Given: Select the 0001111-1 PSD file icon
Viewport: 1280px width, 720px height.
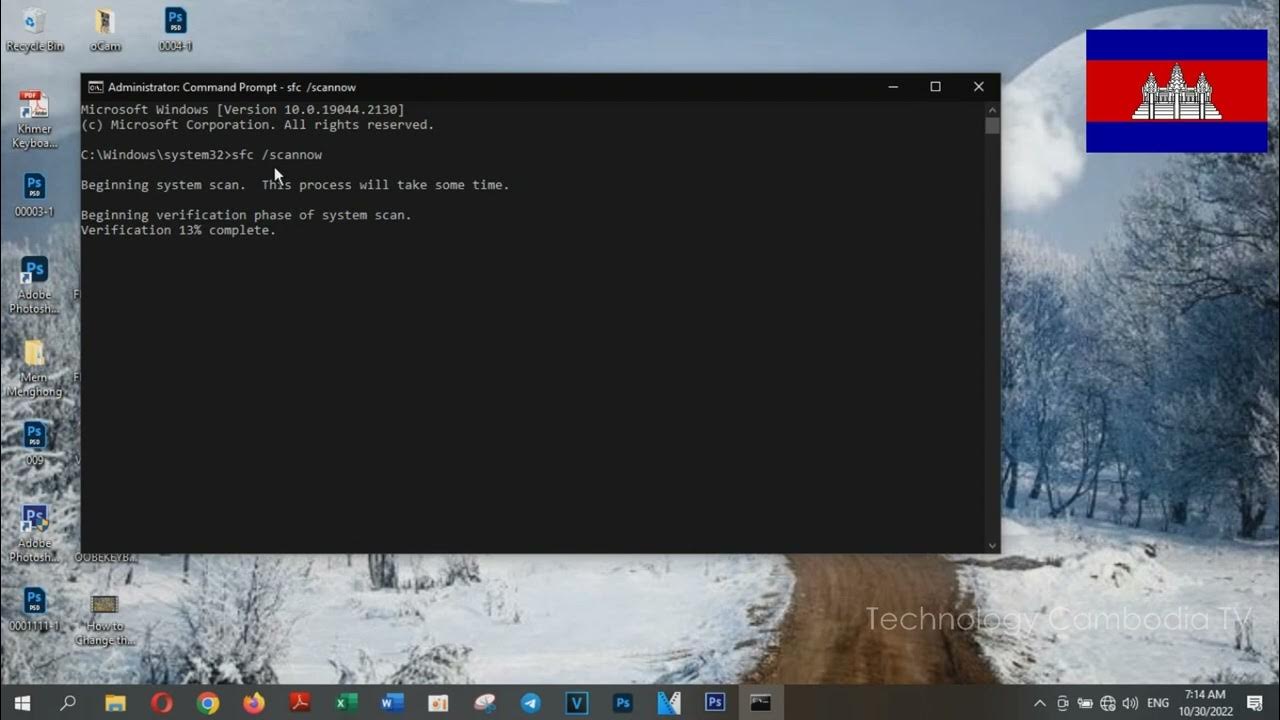Looking at the screenshot, I should tap(34, 608).
